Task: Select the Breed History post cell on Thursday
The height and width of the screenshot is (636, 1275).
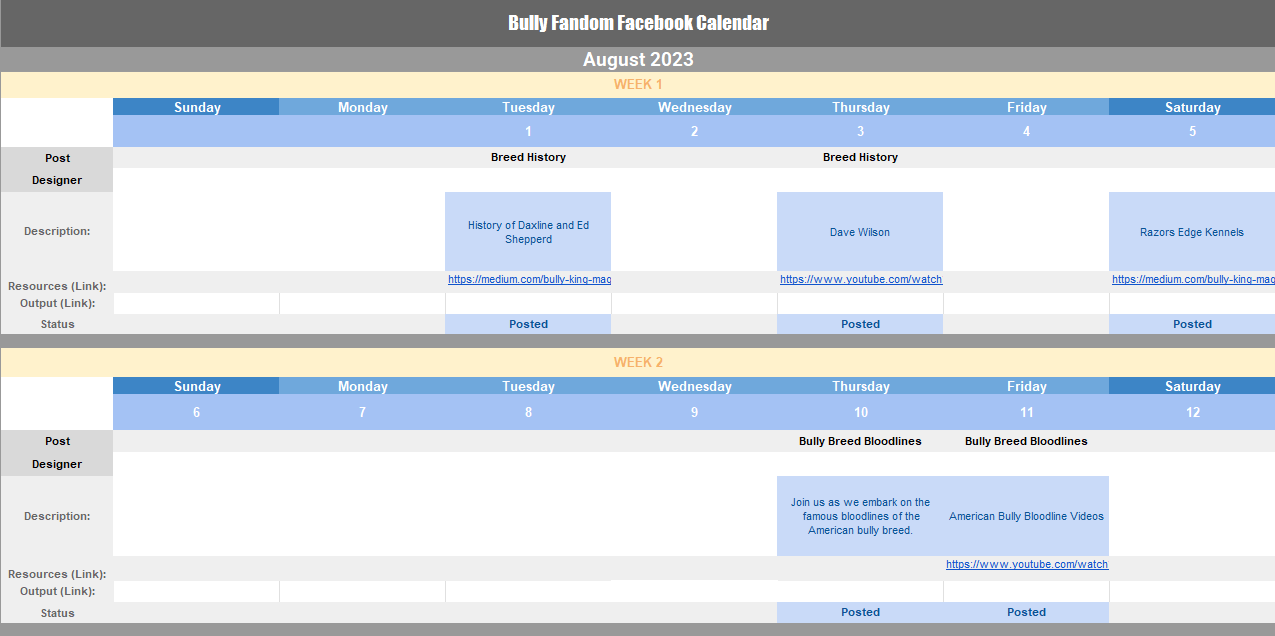Action: [x=860, y=157]
